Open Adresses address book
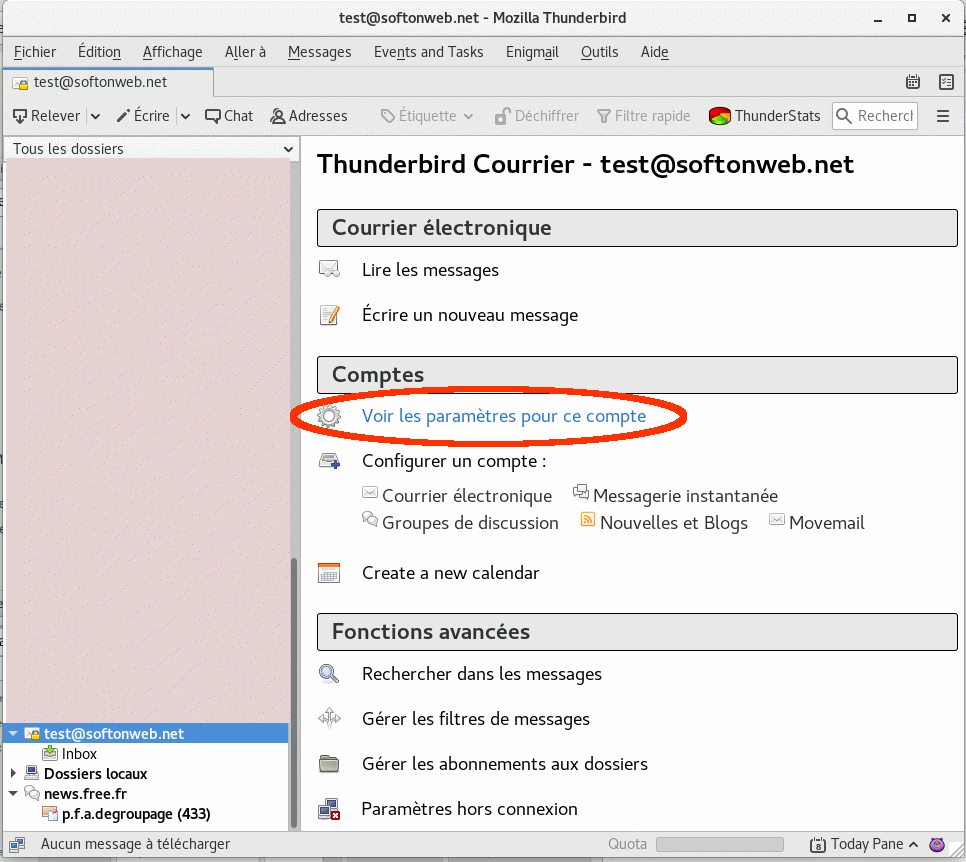966x862 pixels. coord(308,116)
